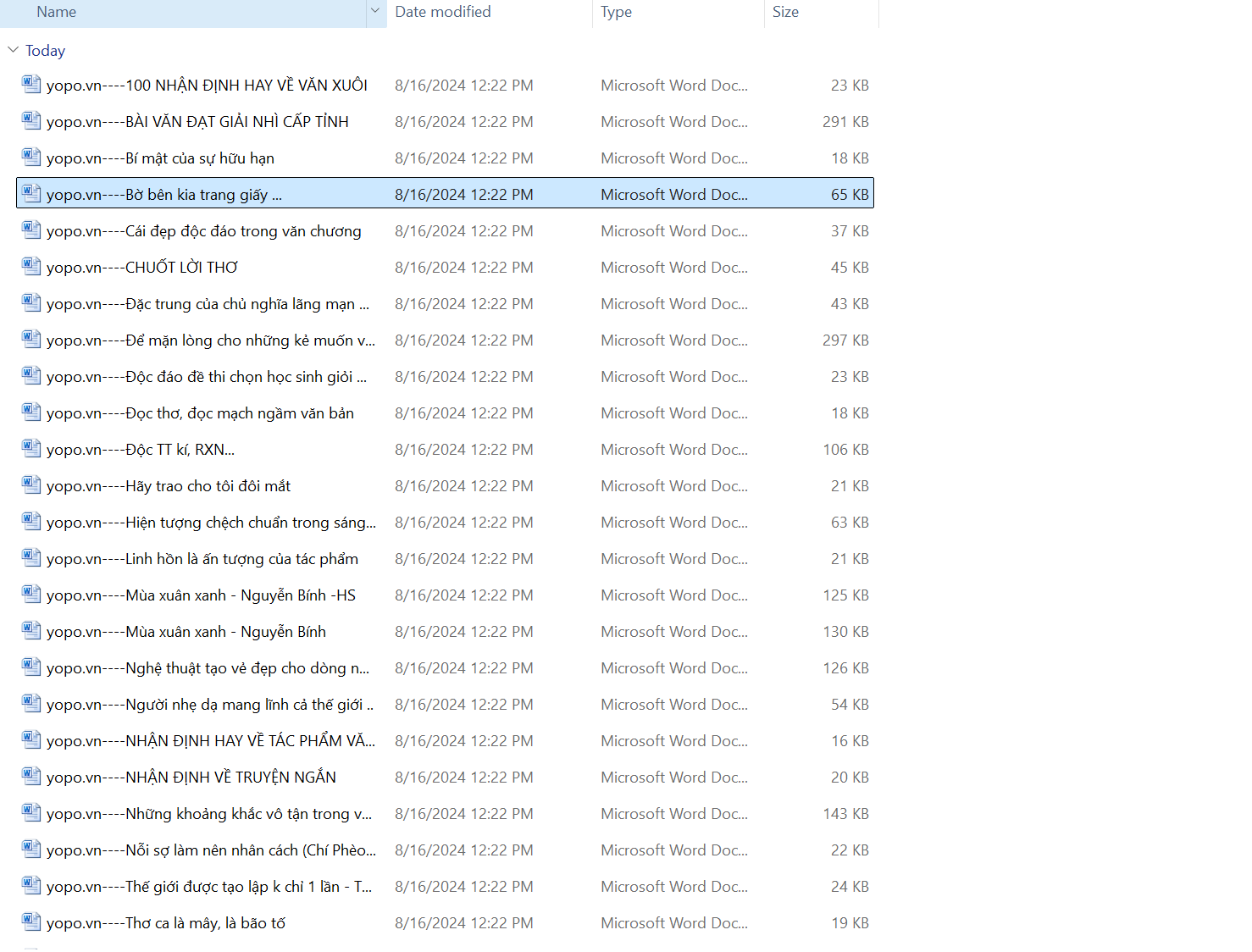Image resolution: width=1252 pixels, height=952 pixels.
Task: Open the Name column filter dropdown arrow
Action: 376,12
